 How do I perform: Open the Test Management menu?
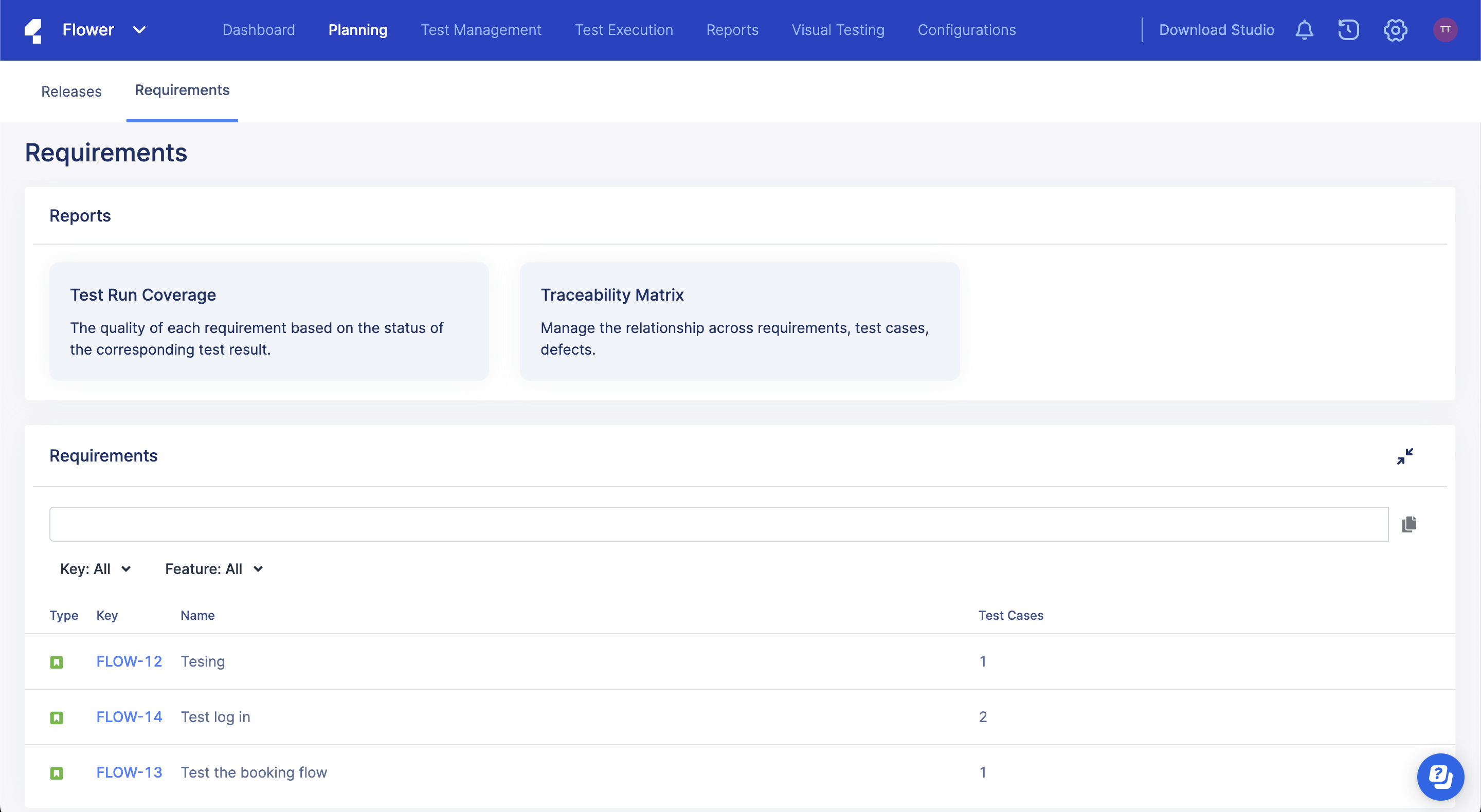(x=481, y=30)
